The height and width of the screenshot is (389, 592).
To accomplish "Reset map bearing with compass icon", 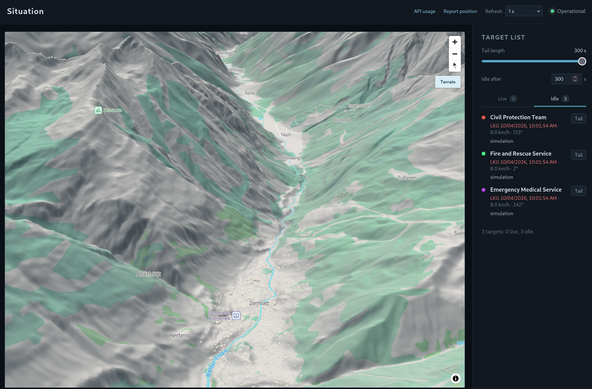I will pyautogui.click(x=455, y=65).
